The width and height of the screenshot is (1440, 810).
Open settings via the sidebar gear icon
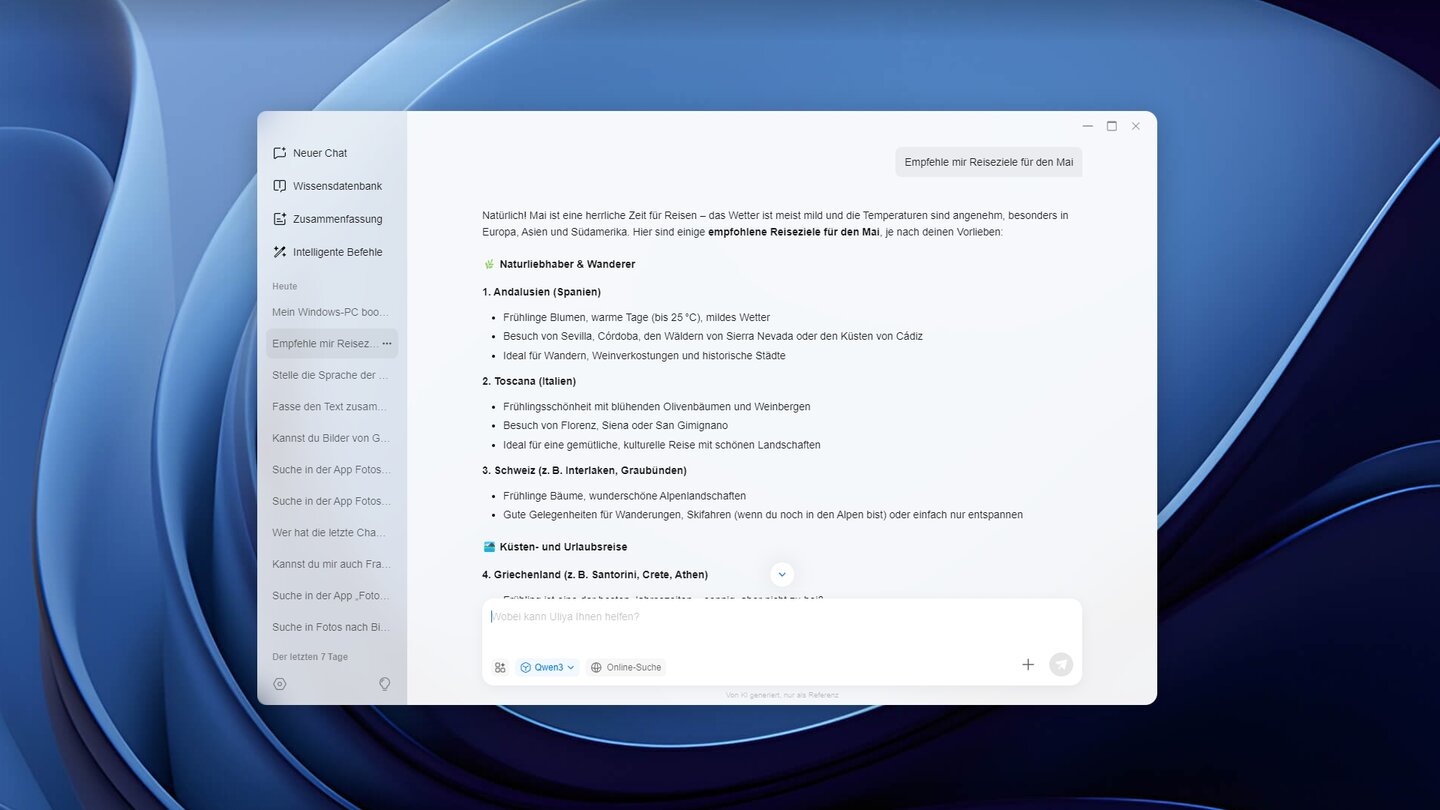[x=280, y=684]
